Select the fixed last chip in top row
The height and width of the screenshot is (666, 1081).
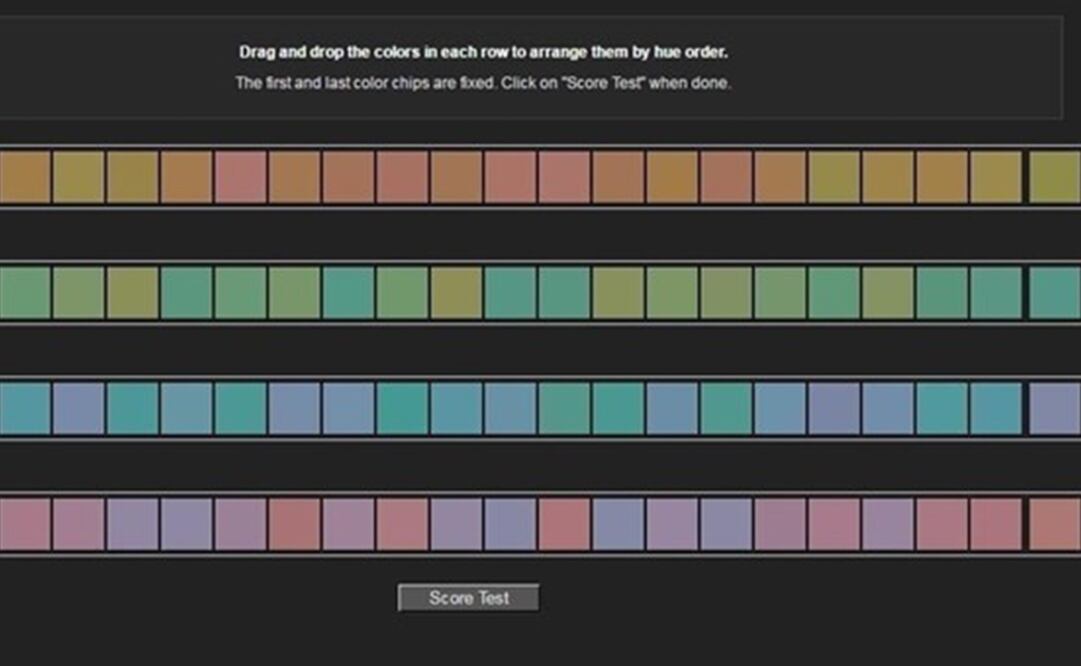(x=1055, y=177)
